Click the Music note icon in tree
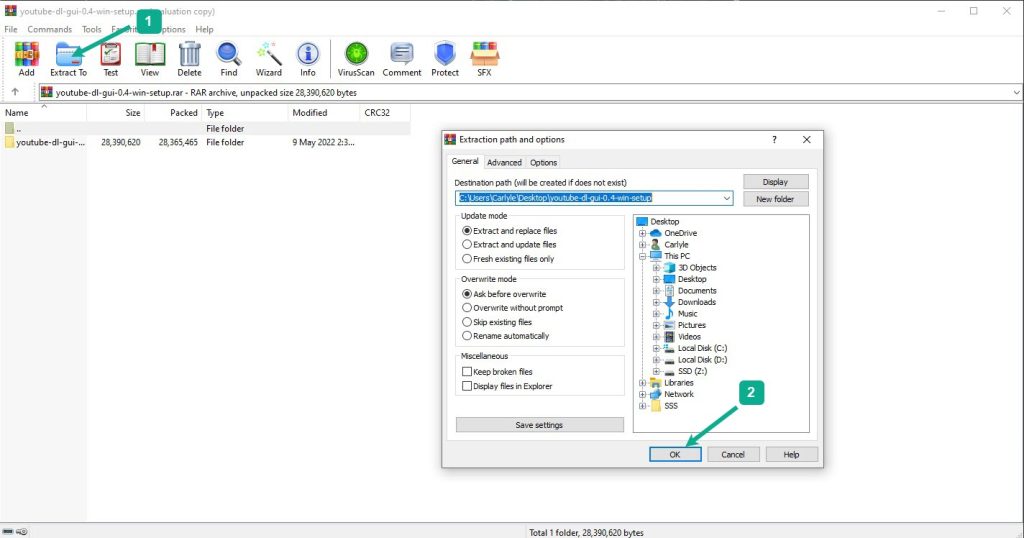Viewport: 1024px width, 538px height. point(669,313)
